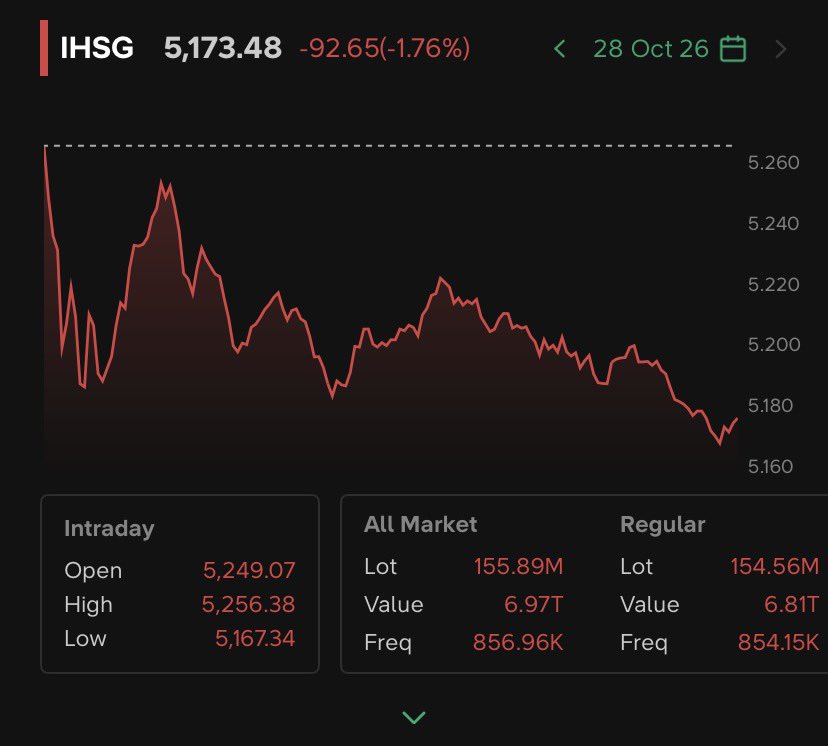
Task: Click the All Market heading
Action: (x=420, y=525)
